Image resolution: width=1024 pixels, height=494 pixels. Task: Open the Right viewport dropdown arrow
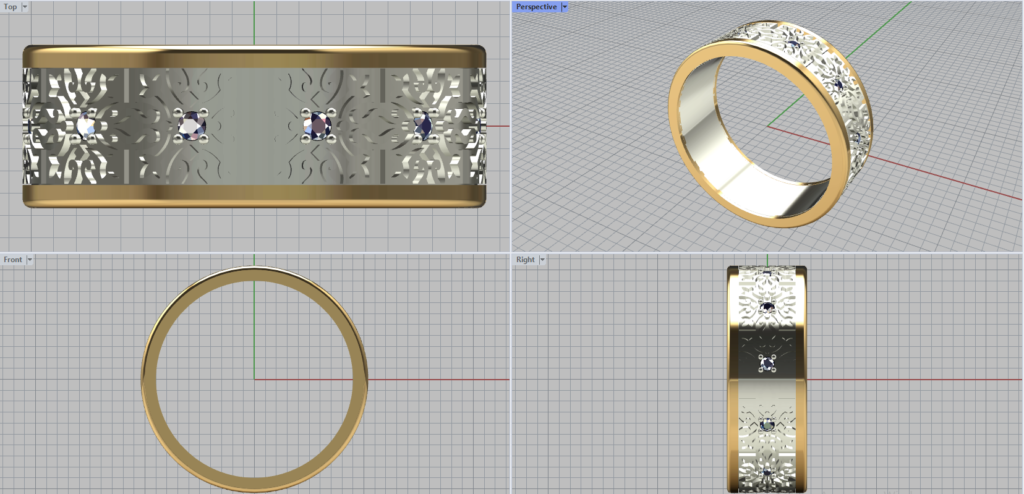[x=541, y=260]
